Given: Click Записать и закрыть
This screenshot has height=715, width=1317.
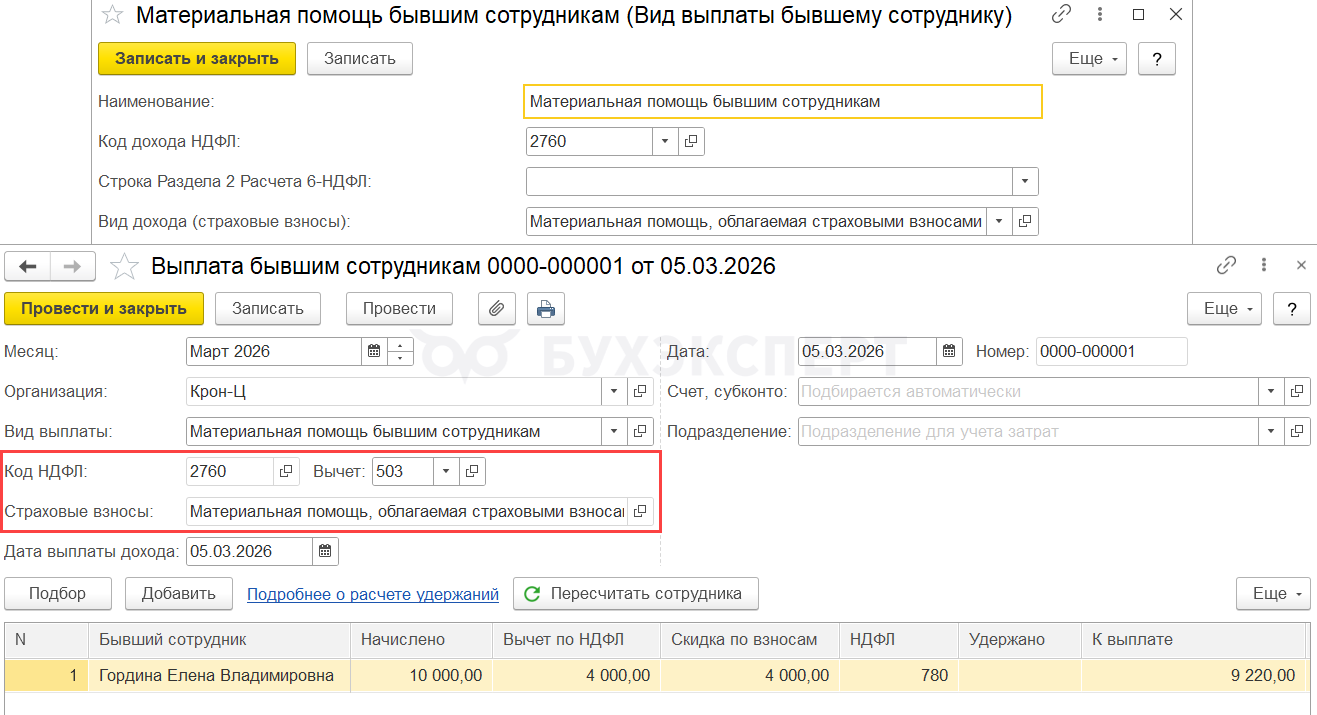Looking at the screenshot, I should click(x=197, y=59).
